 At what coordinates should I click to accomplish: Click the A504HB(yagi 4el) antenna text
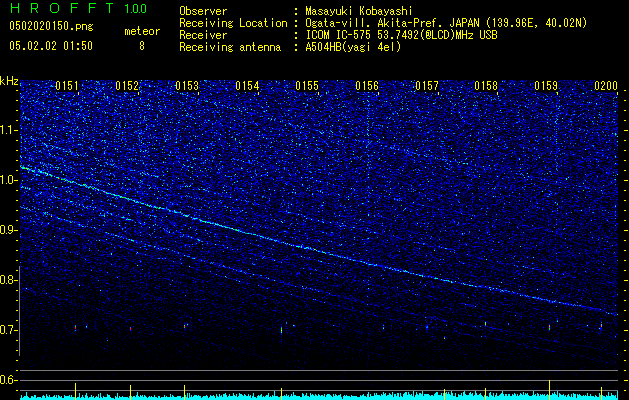pos(353,47)
